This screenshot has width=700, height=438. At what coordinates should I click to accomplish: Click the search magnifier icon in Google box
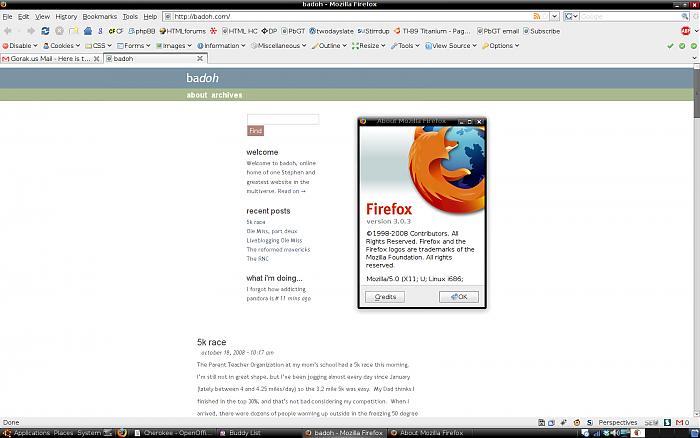pyautogui.click(x=685, y=17)
